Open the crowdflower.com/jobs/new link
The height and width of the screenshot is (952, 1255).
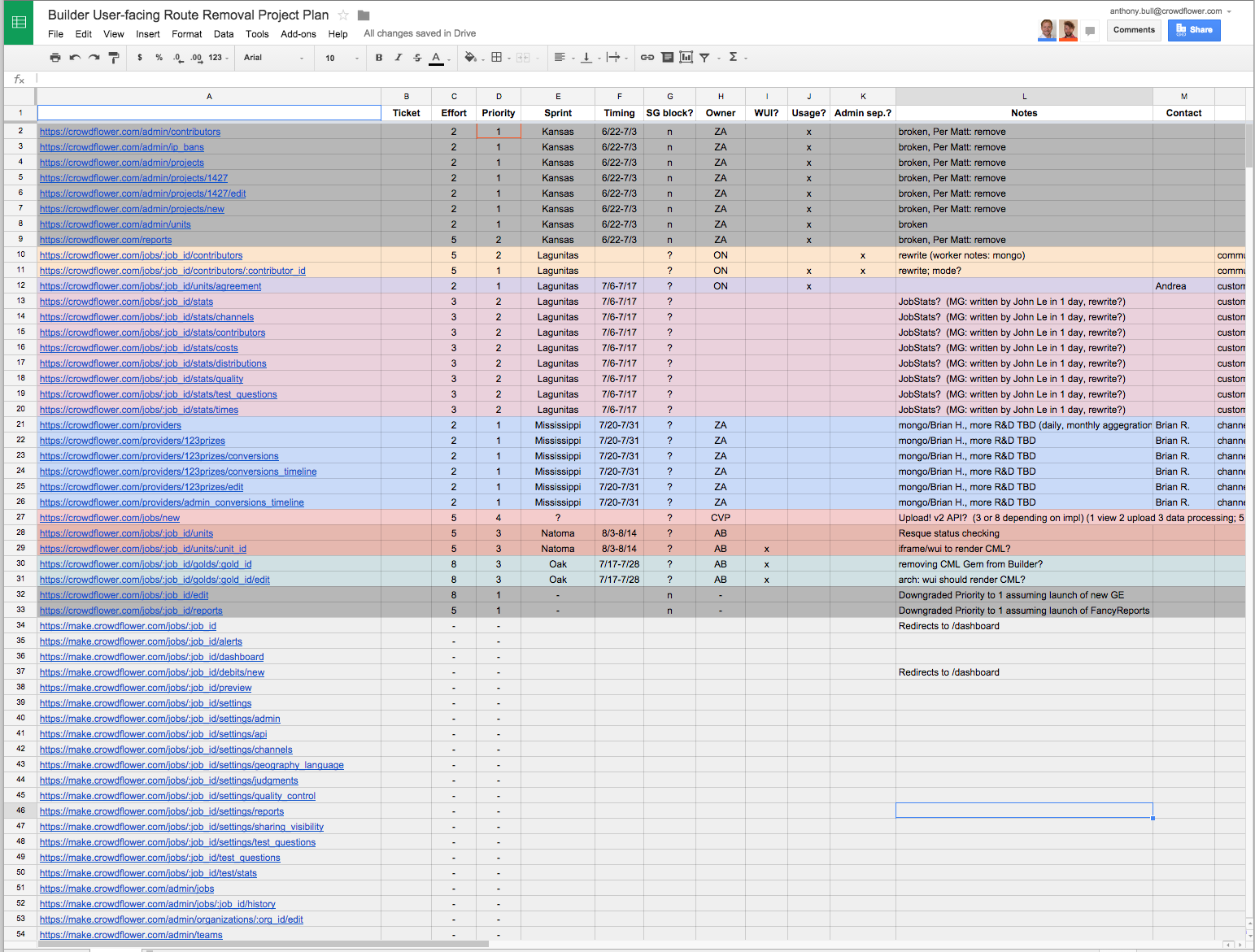coord(110,518)
